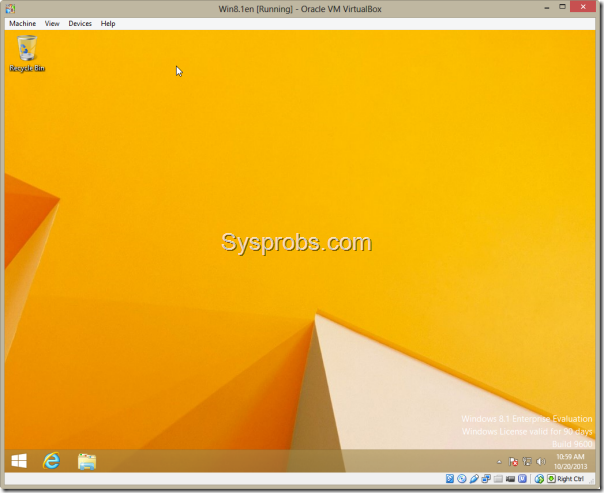
Task: Click the virtualization features status icon
Action: point(522,478)
